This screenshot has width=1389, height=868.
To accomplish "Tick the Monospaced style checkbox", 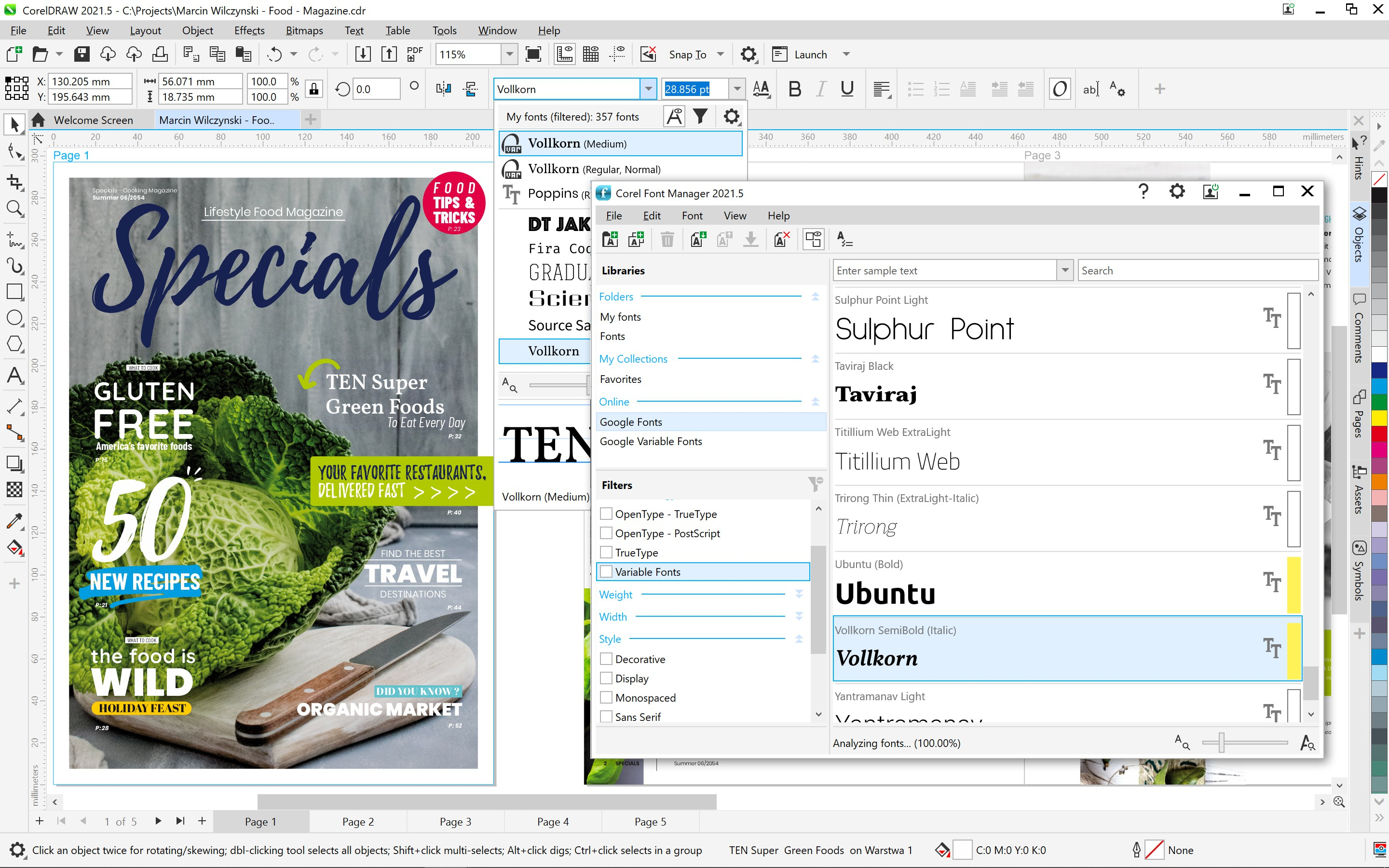I will point(606,697).
